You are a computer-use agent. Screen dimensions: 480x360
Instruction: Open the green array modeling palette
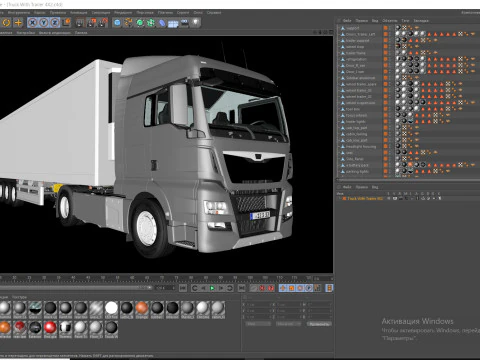pos(151,23)
